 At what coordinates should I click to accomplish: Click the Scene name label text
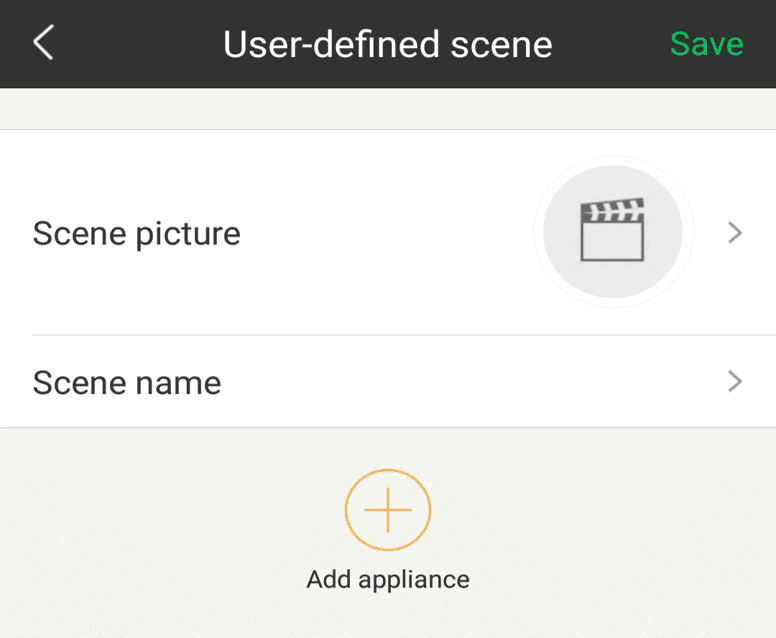pos(127,382)
